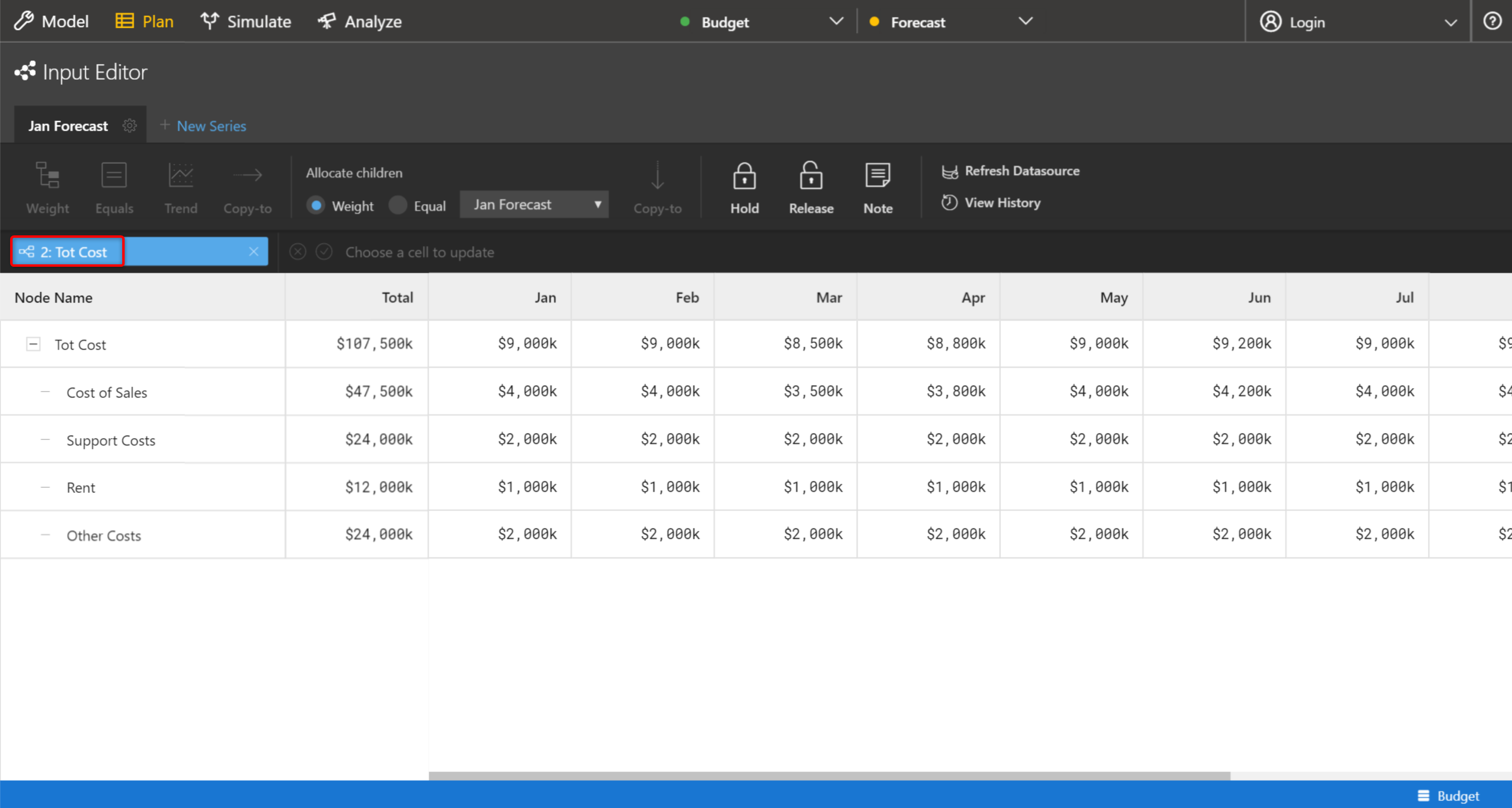Click Rent total $12,000k cell
The image size is (1512, 808).
[x=357, y=487]
